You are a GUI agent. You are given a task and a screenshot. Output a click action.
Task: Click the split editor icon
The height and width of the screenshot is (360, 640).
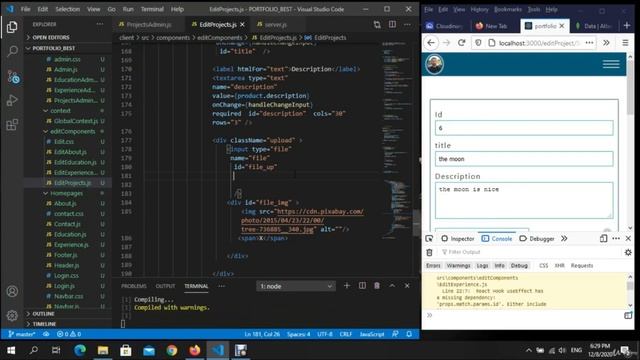coord(392,24)
